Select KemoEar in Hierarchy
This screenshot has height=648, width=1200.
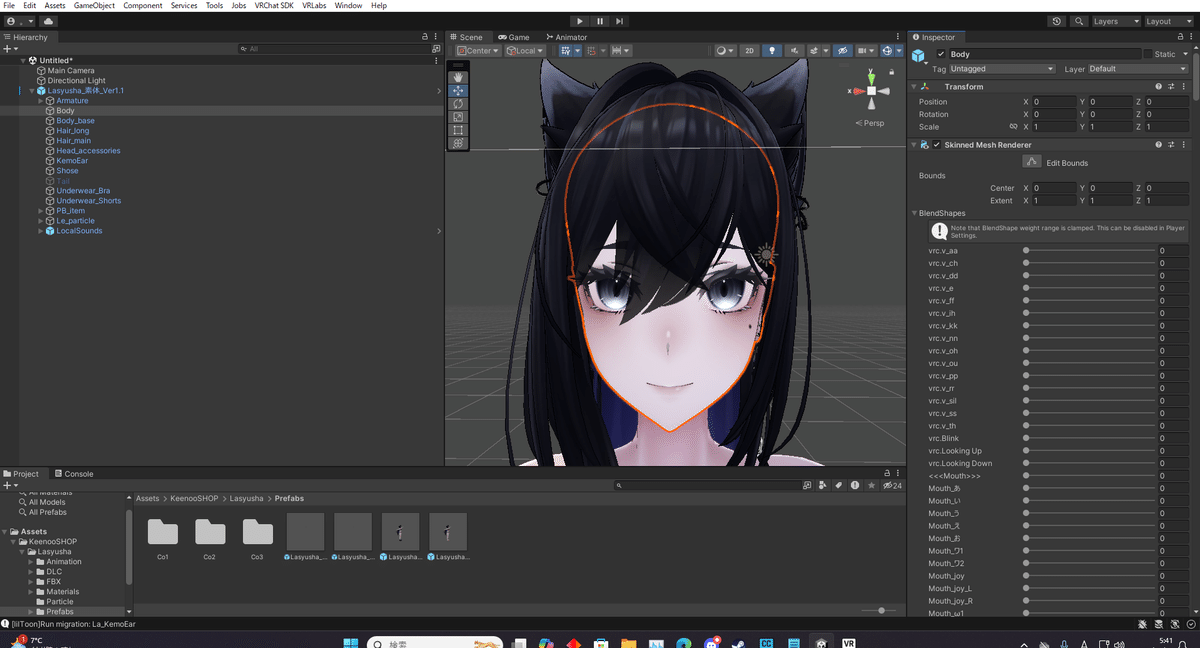71,161
